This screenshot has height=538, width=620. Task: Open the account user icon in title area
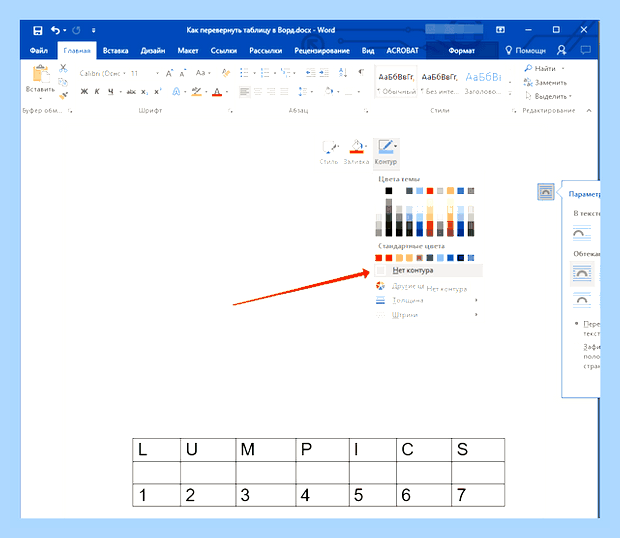pos(561,50)
